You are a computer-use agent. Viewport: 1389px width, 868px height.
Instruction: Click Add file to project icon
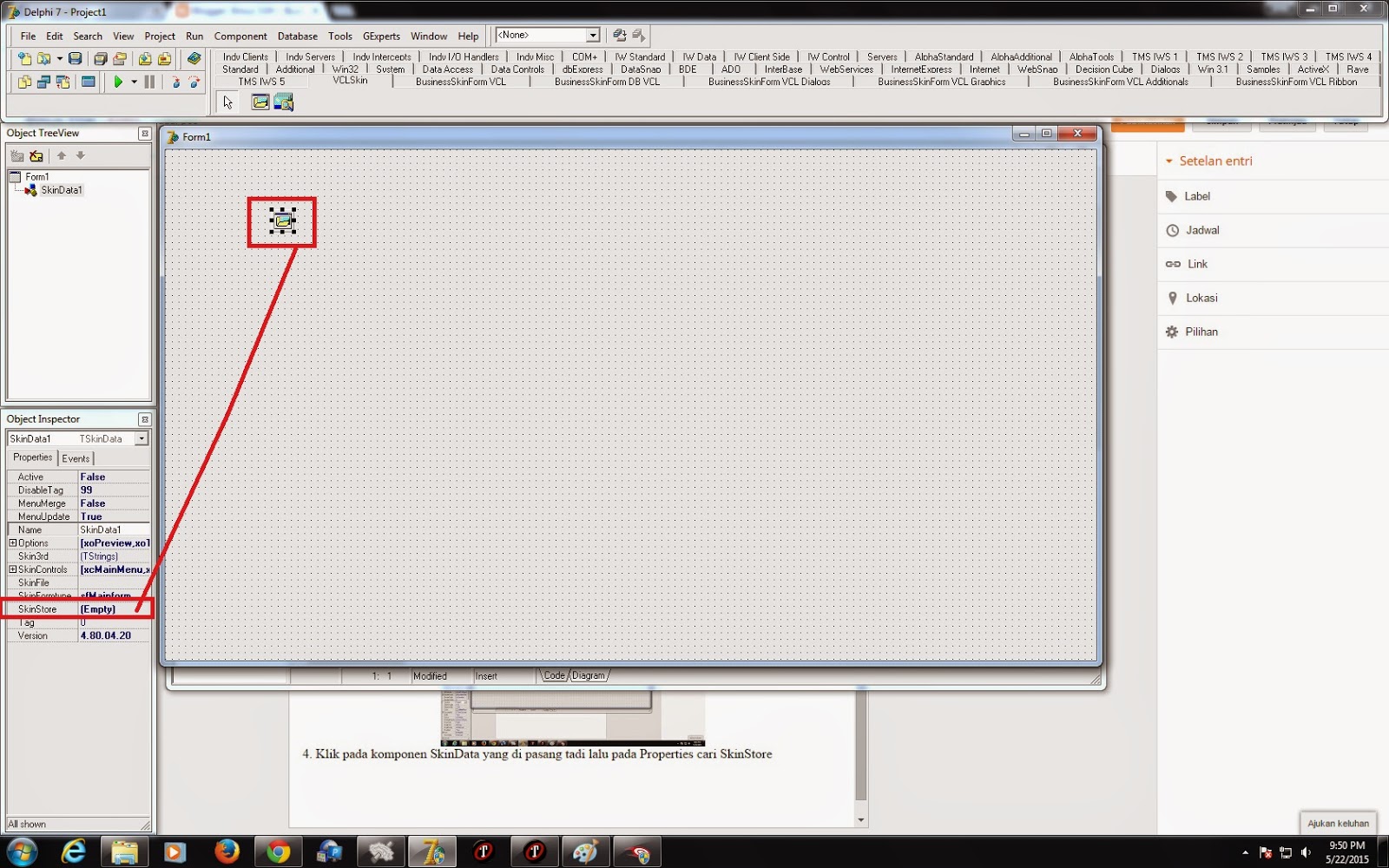pyautogui.click(x=145, y=58)
